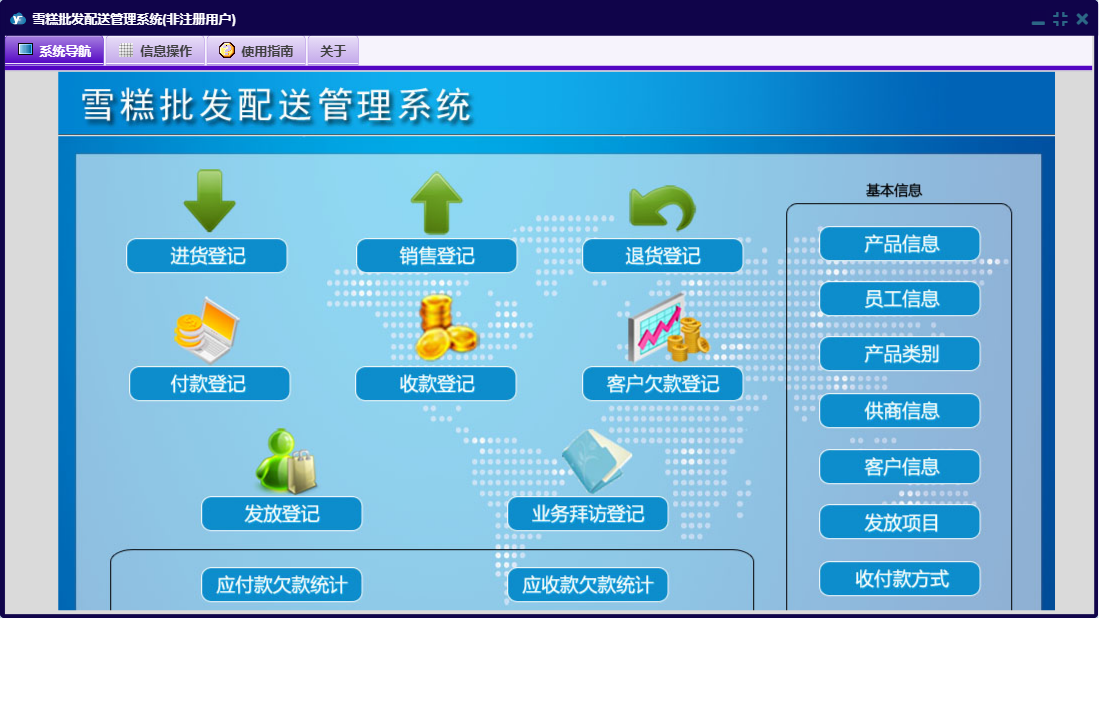Image resolution: width=1099 pixels, height=723 pixels.
Task: Open 发放项目 settings
Action: (x=900, y=523)
